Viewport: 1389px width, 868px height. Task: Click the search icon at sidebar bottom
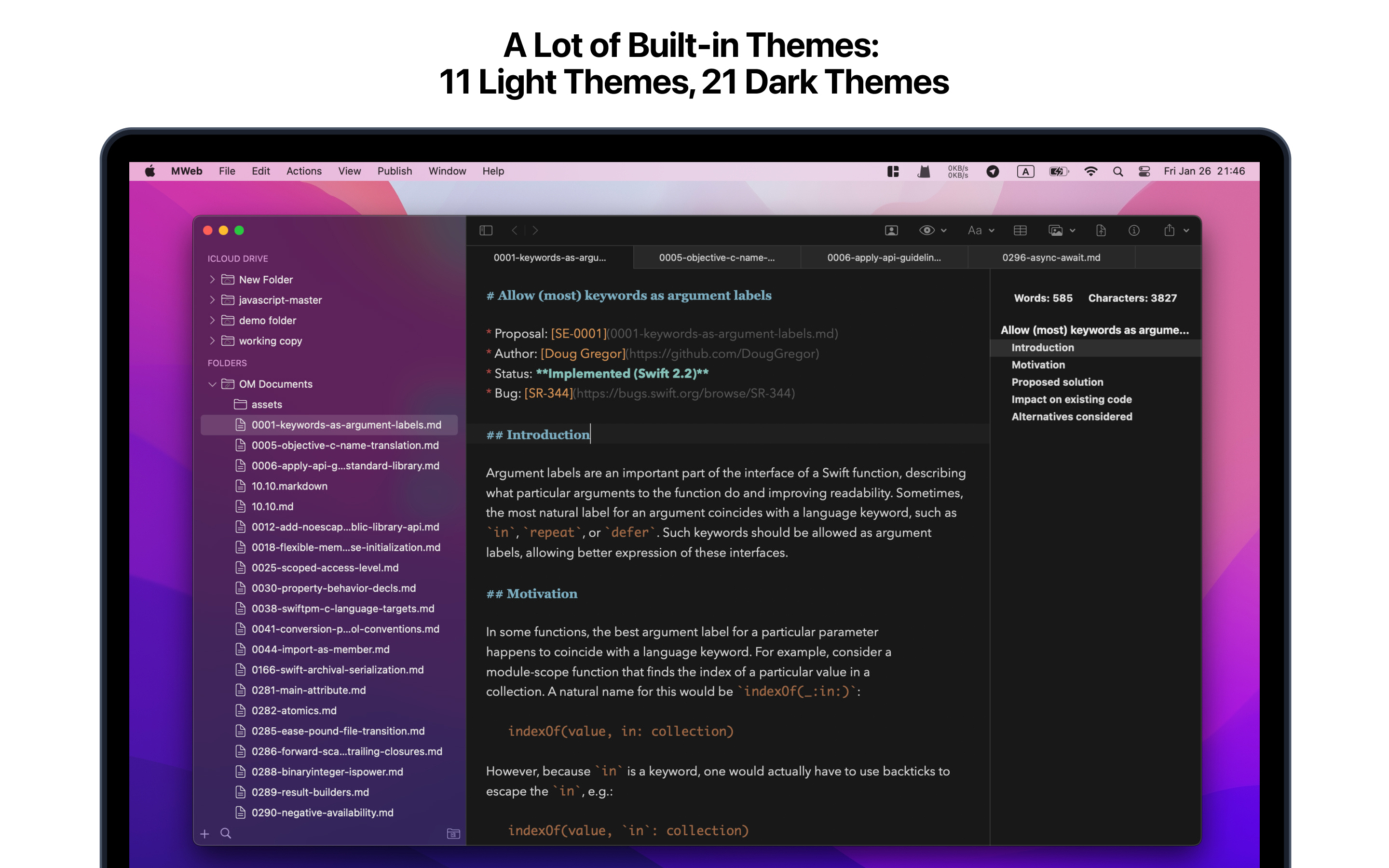point(226,833)
